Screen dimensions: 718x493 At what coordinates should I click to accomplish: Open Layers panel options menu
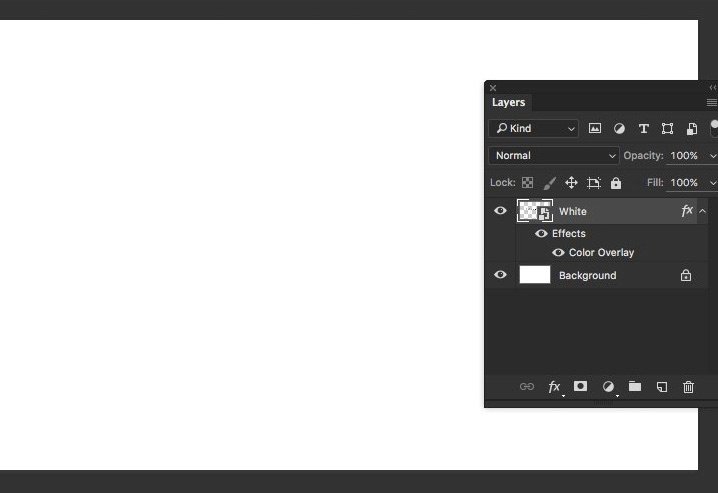(x=712, y=103)
